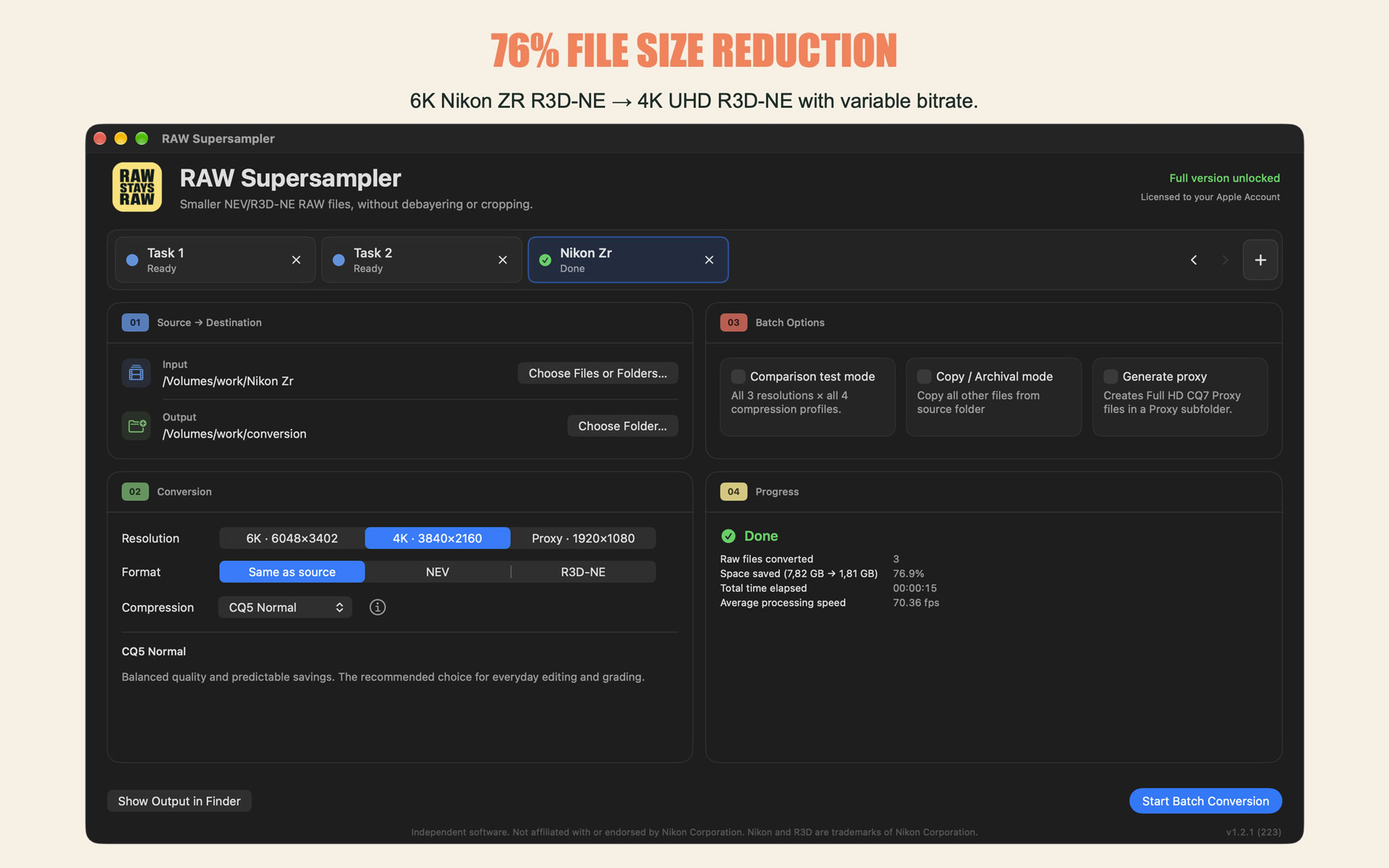The height and width of the screenshot is (868, 1389).
Task: Add a new task with plus button
Action: 1260,260
